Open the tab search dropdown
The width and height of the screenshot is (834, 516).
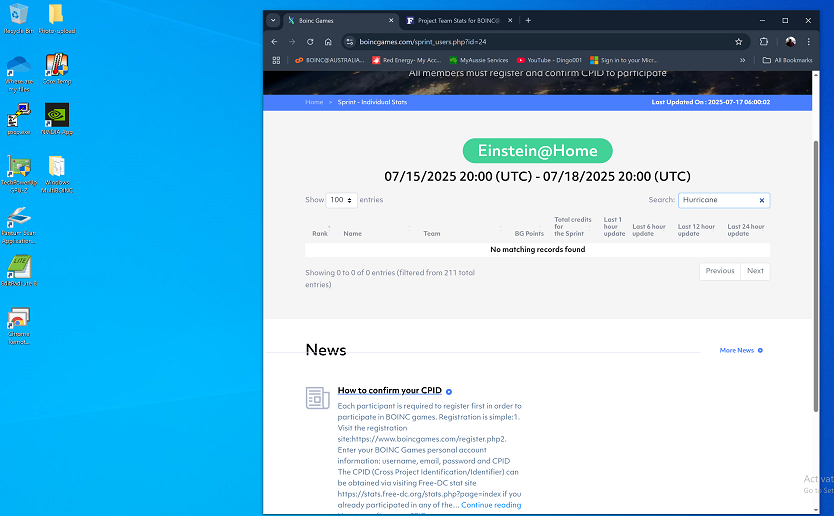[273, 20]
